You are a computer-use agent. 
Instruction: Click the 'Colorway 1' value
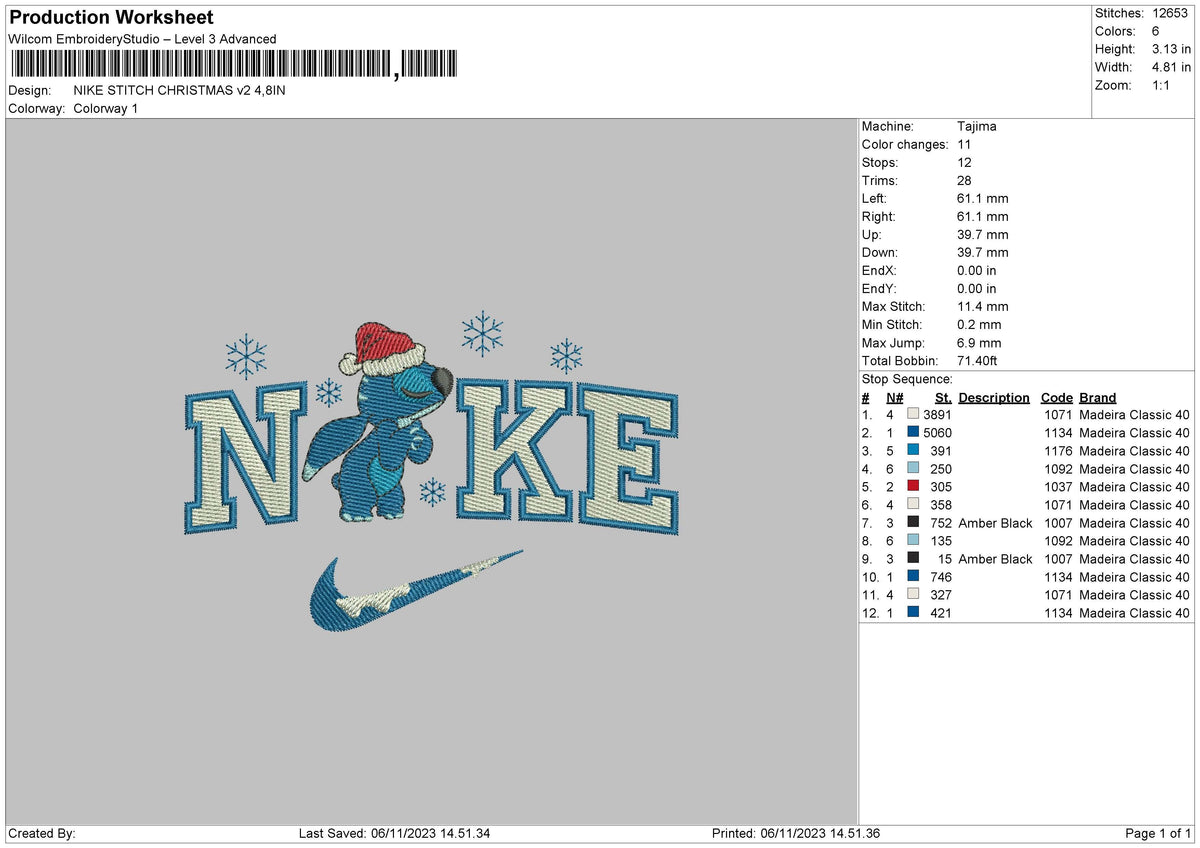[x=106, y=108]
